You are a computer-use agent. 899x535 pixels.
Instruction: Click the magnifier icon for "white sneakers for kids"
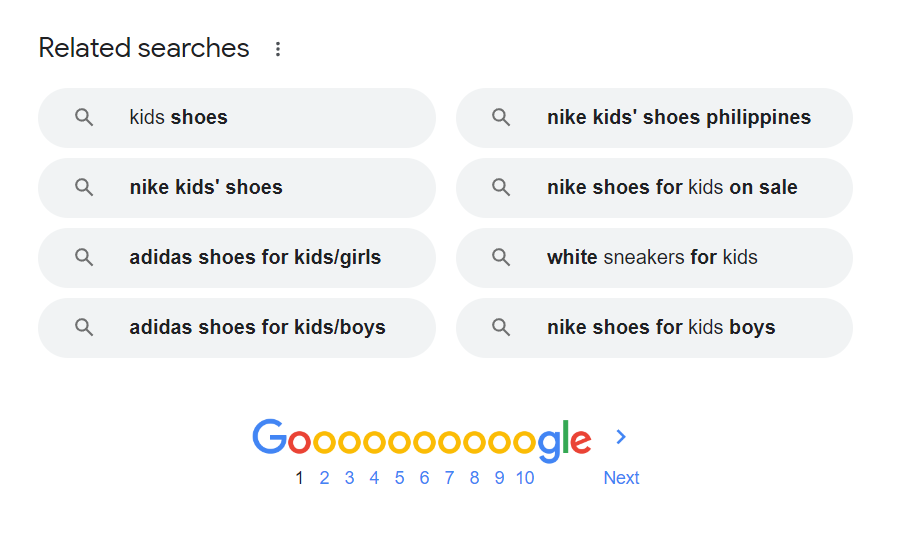click(x=501, y=258)
